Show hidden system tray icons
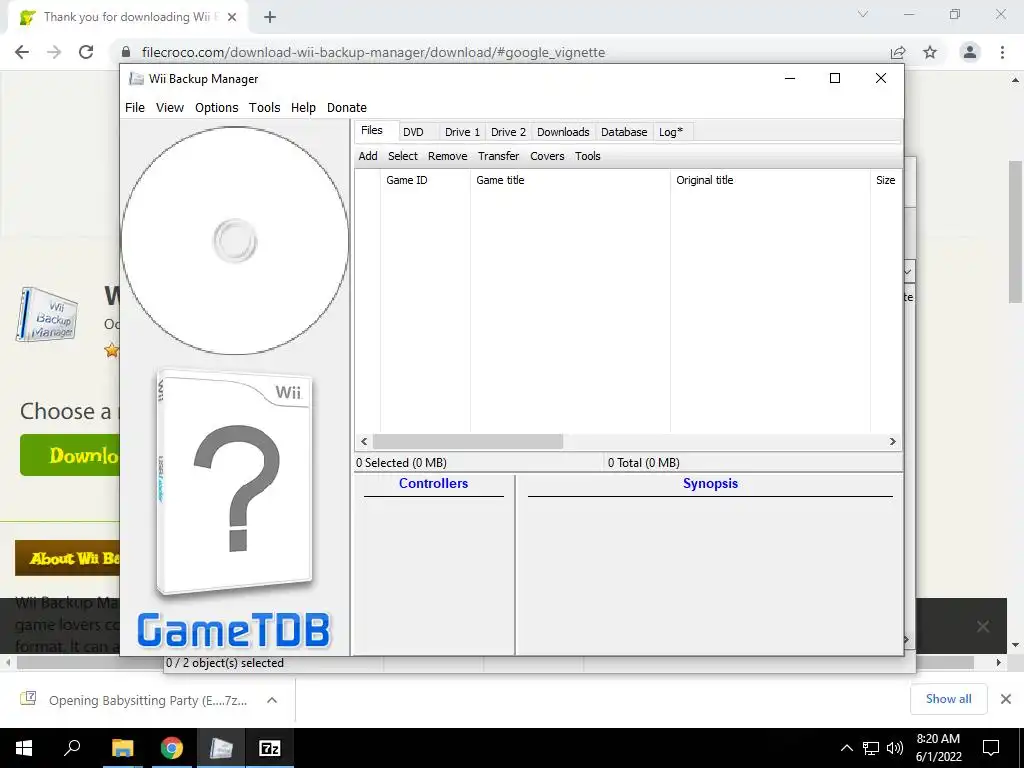Viewport: 1024px width, 768px height. [x=846, y=748]
